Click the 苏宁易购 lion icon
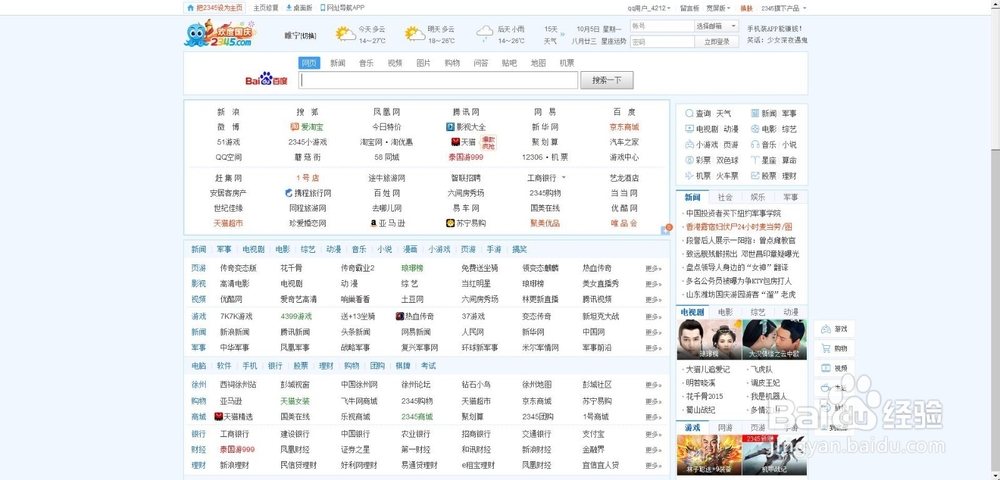The width and height of the screenshot is (1000, 480). click(x=450, y=223)
